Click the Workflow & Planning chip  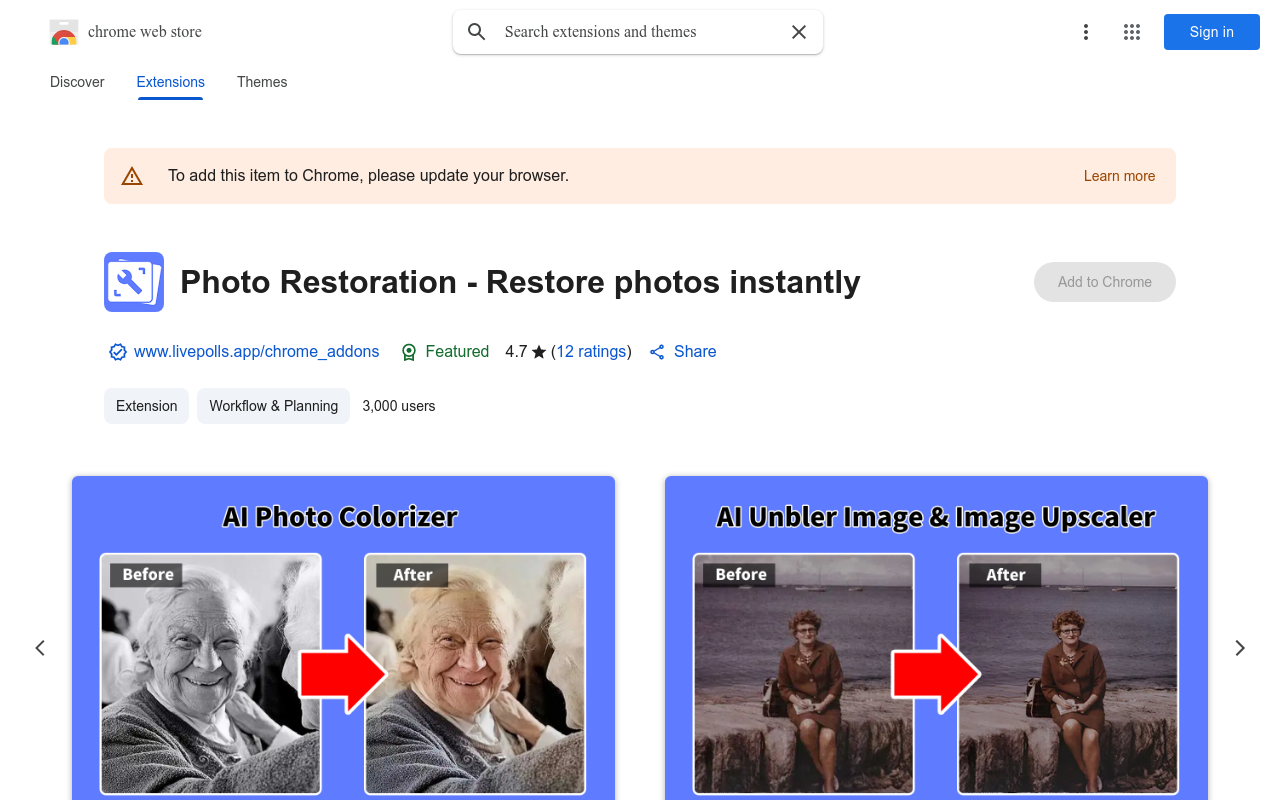[273, 406]
